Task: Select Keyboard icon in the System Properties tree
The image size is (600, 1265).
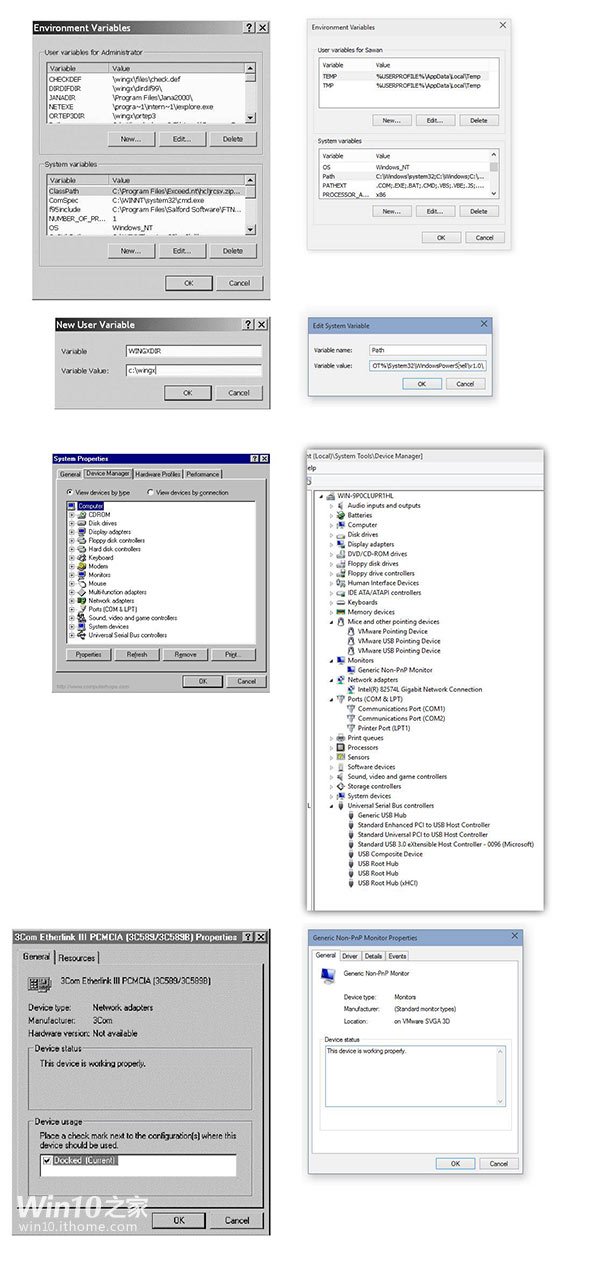Action: (82, 557)
